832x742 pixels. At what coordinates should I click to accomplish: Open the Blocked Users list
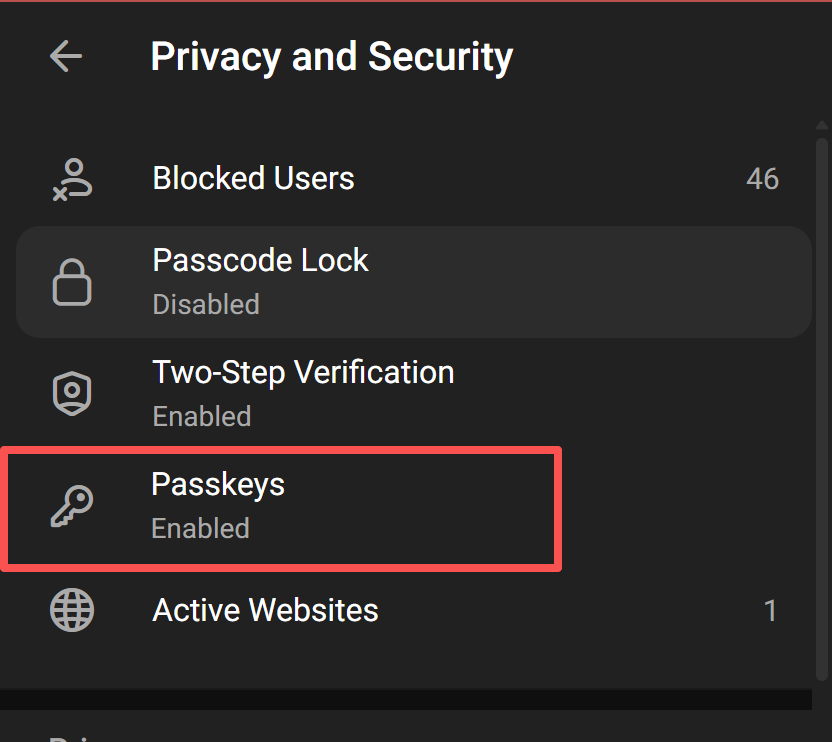click(253, 179)
